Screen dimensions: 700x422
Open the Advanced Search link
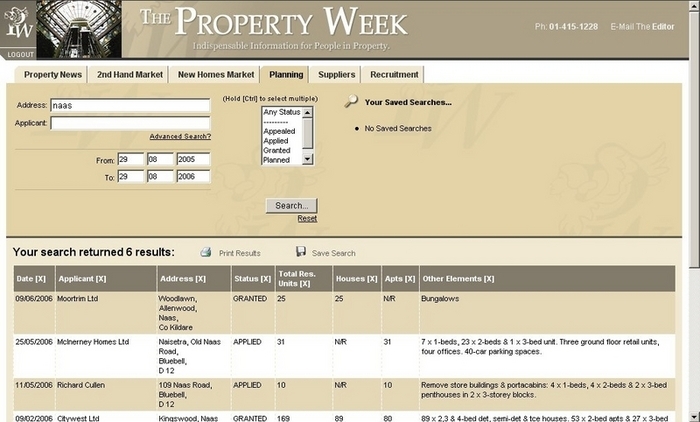tap(180, 137)
